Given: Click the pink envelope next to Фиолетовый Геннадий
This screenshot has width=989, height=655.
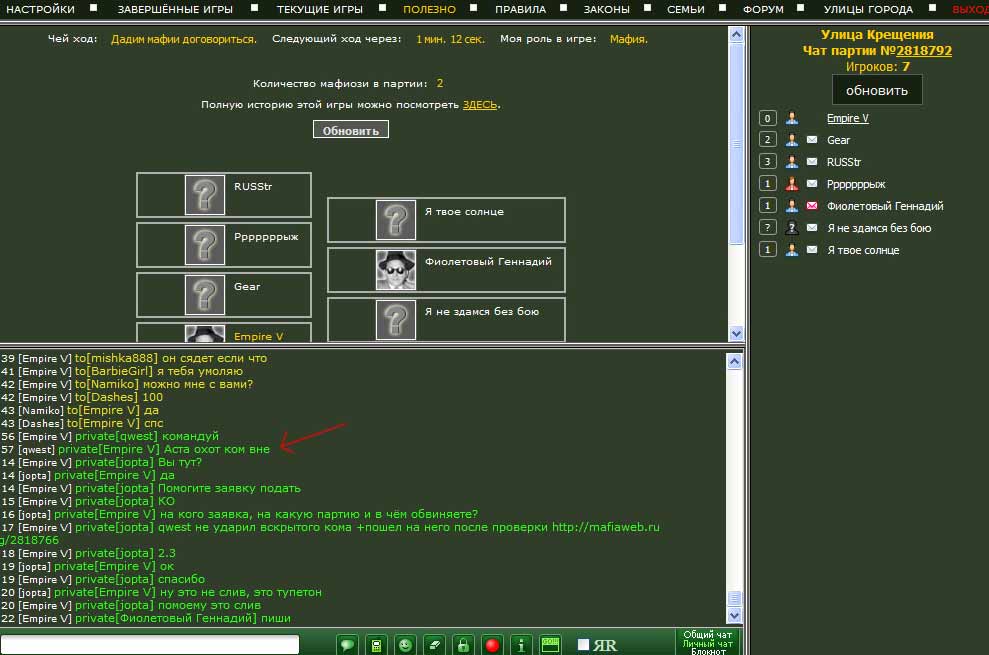Looking at the screenshot, I should 812,206.
